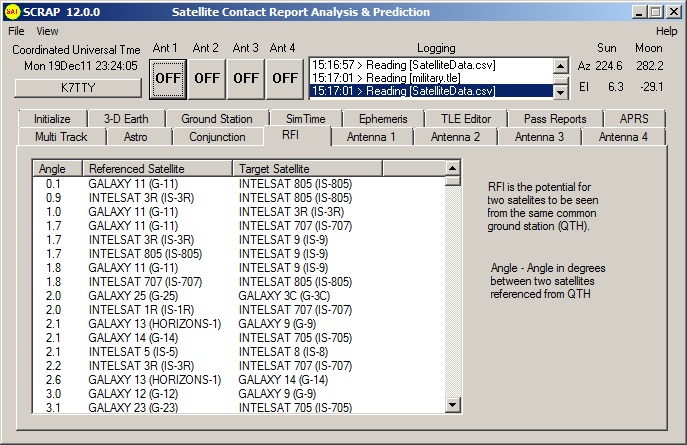Minimize the SCRAP window

click(x=639, y=12)
